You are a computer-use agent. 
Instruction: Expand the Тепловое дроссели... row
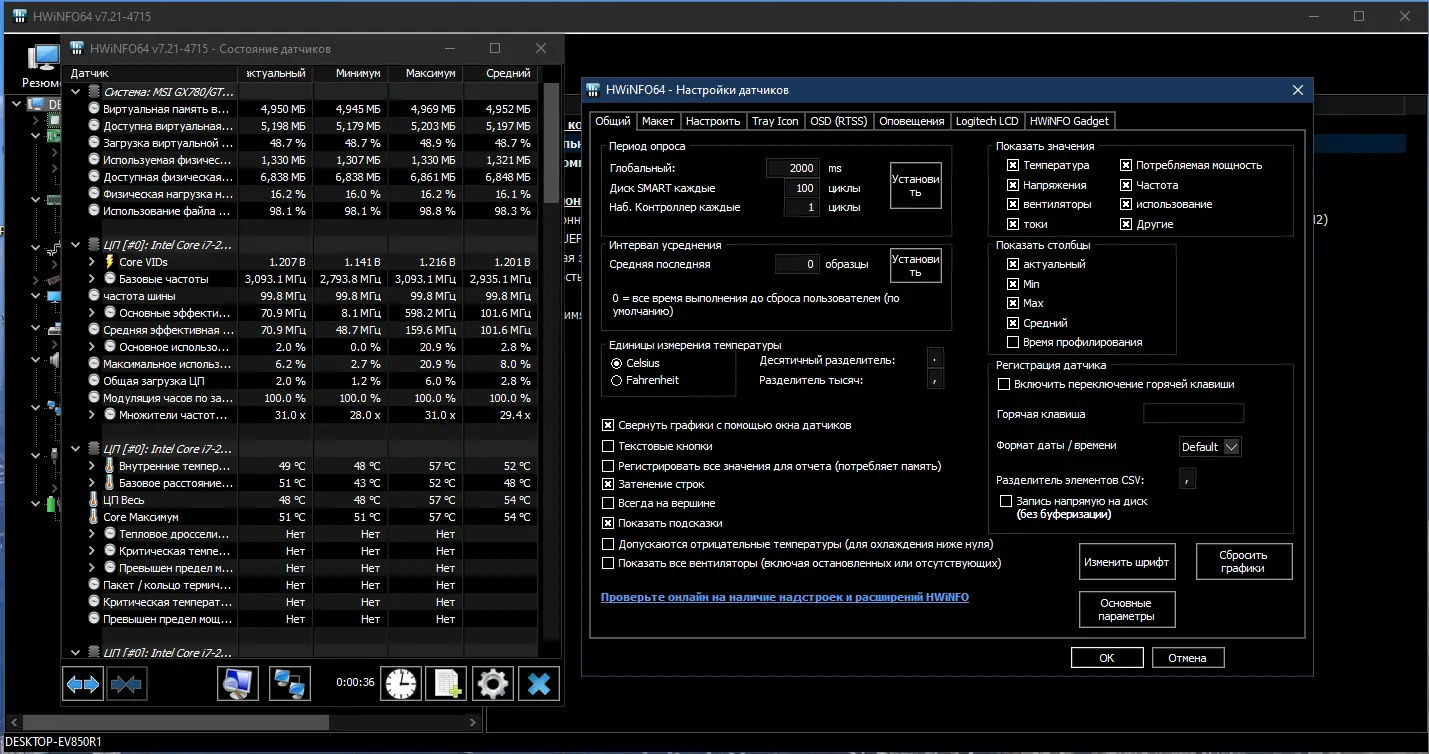92,534
